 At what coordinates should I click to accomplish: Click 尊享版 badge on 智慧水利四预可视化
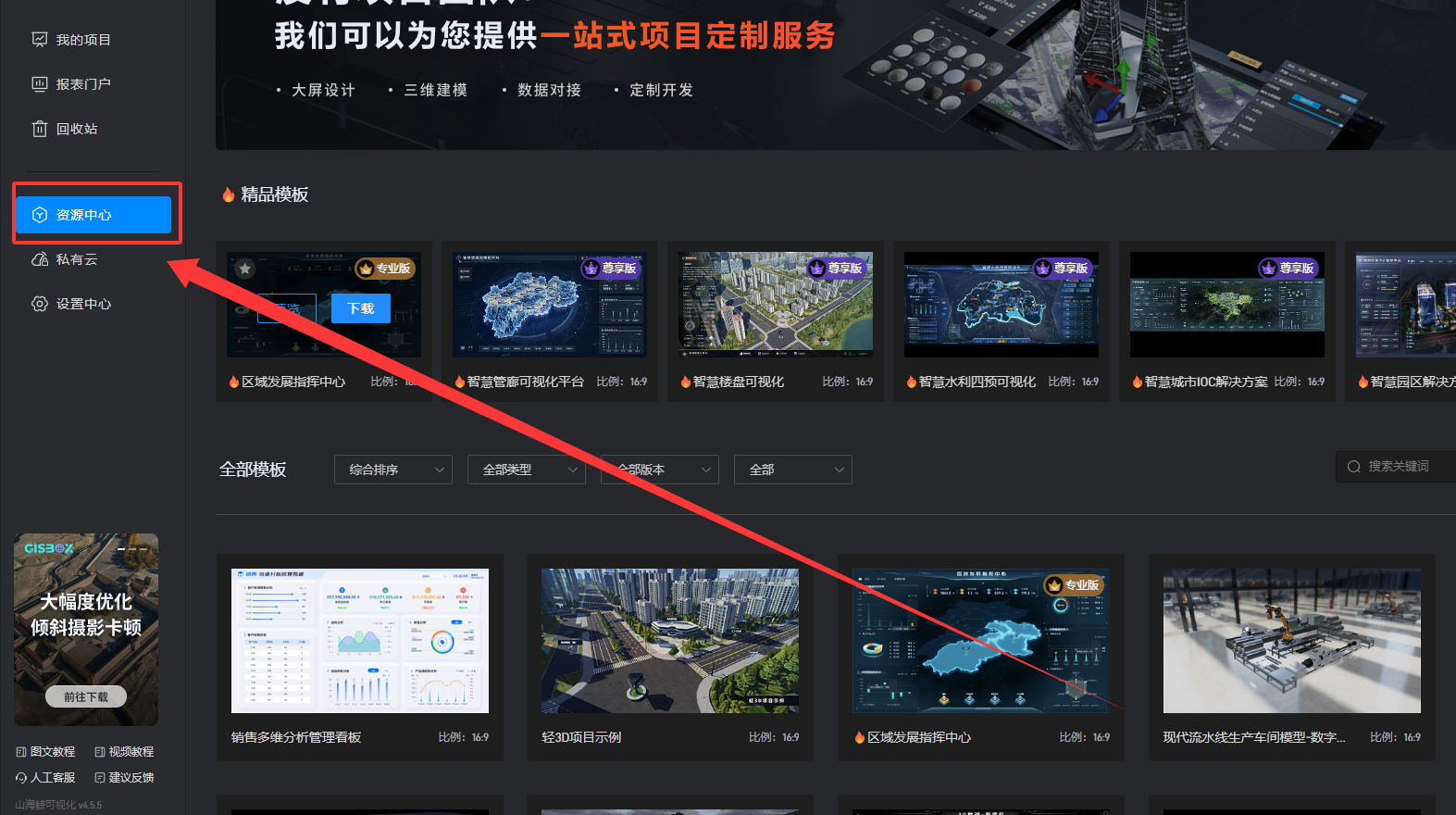click(1063, 269)
